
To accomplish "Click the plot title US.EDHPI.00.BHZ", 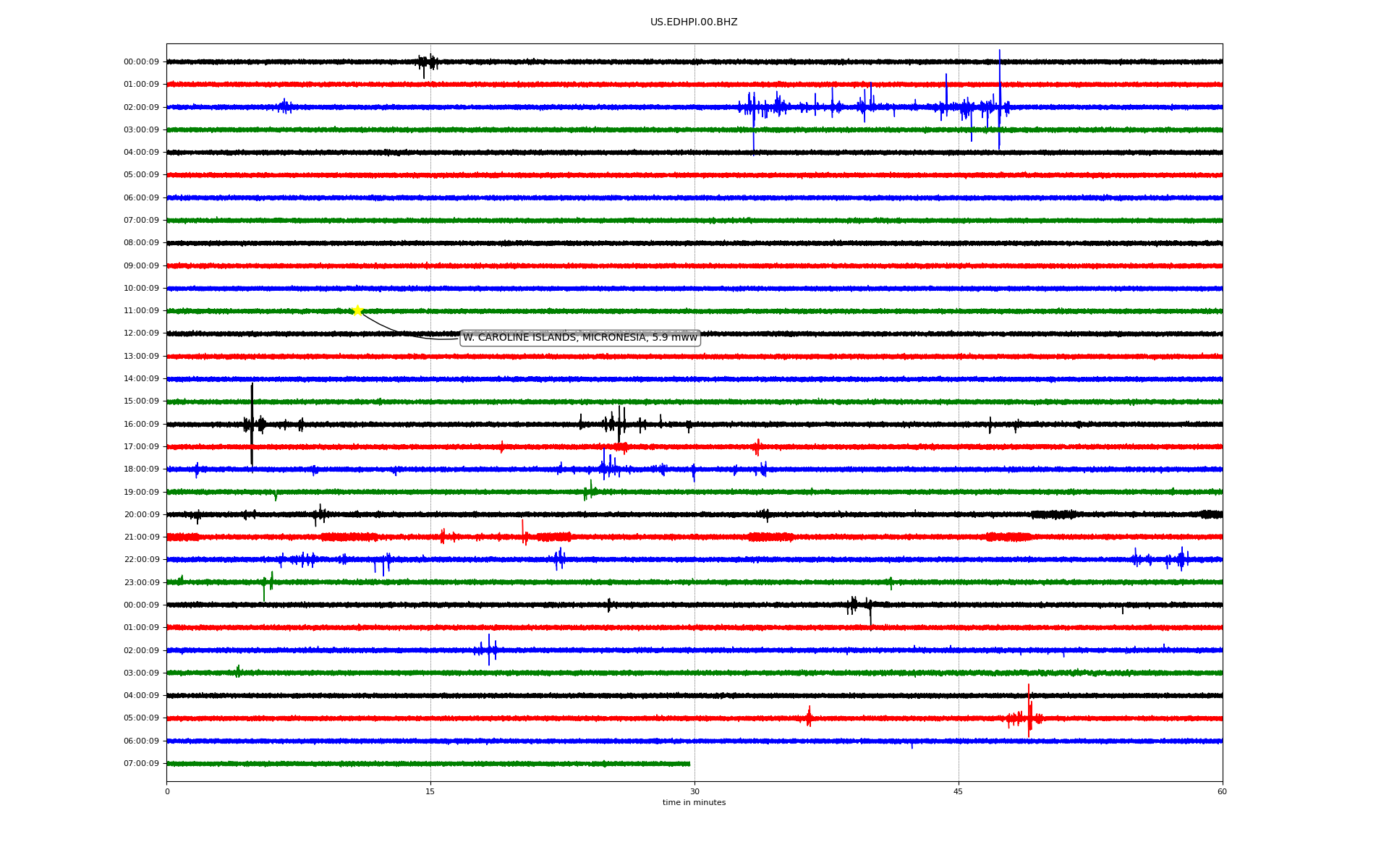I will [x=693, y=22].
